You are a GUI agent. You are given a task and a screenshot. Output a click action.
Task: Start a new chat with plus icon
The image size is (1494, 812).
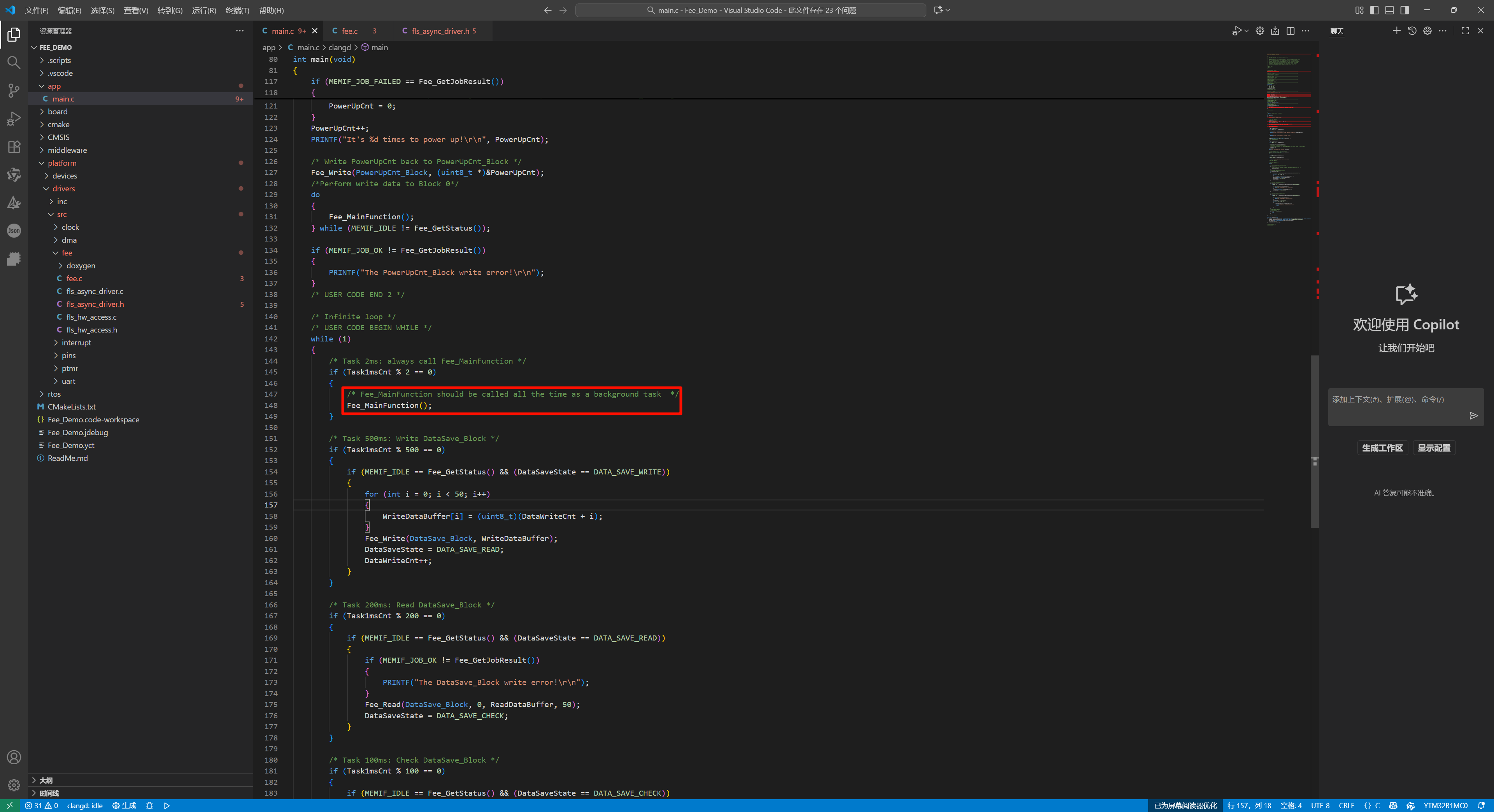(1396, 31)
